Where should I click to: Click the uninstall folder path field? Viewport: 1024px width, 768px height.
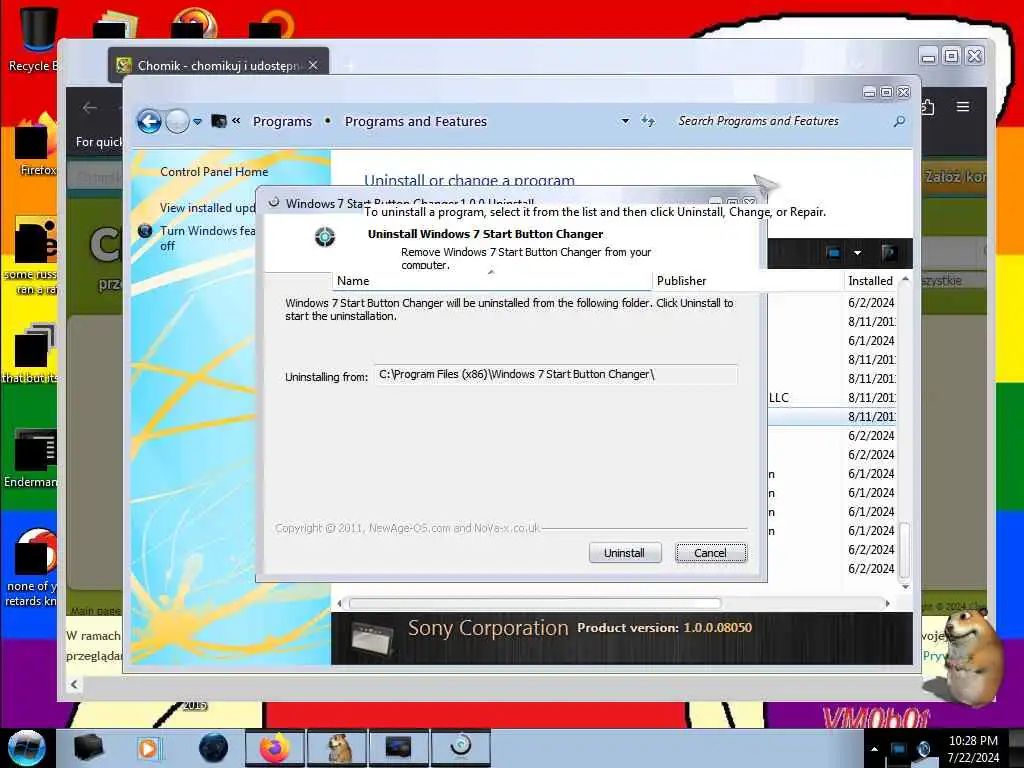556,374
